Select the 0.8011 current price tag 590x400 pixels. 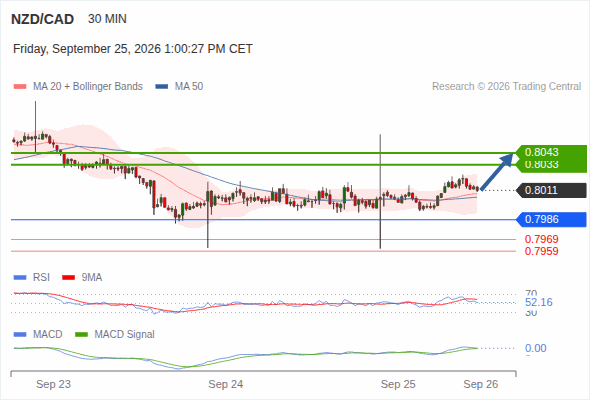pyautogui.click(x=551, y=190)
